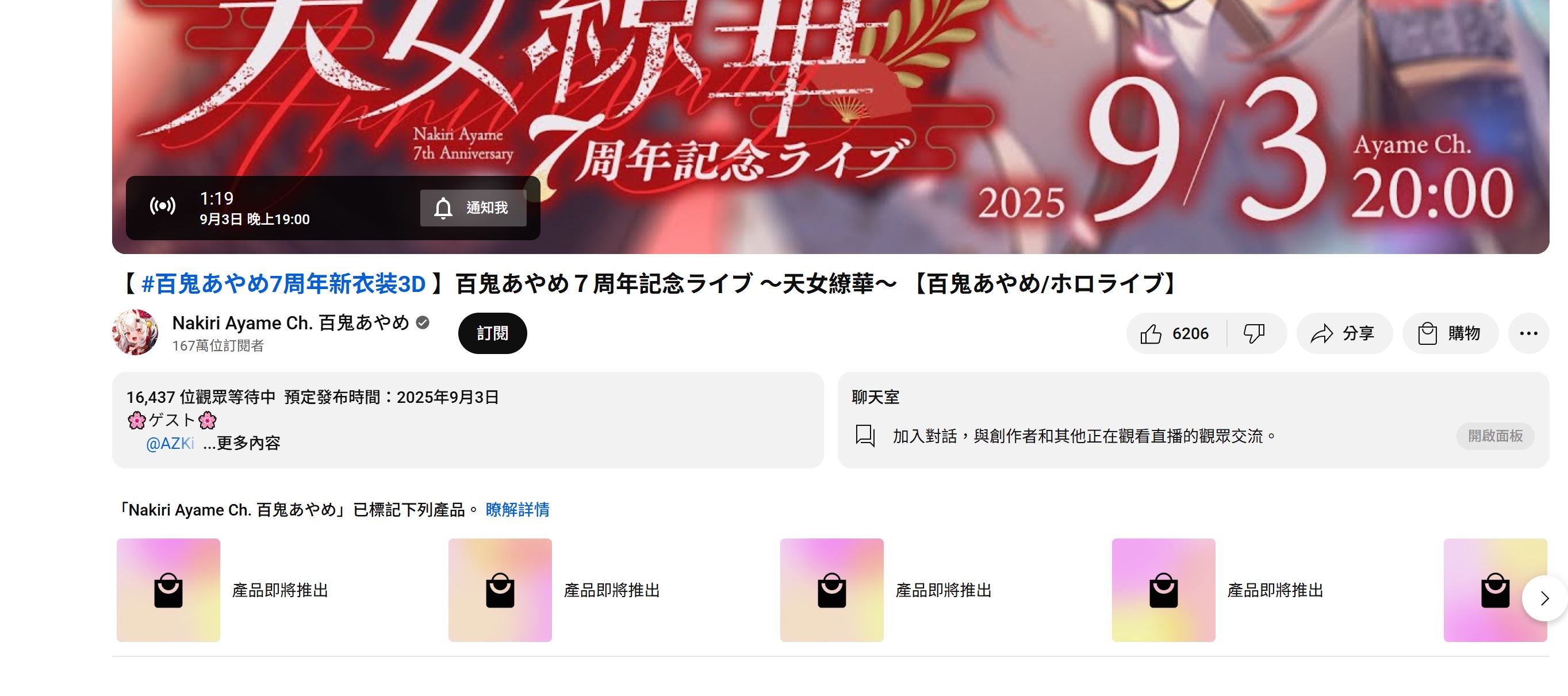Viewport: 1568px width, 696px height.
Task: Open the 購物 shopping button
Action: [1450, 333]
